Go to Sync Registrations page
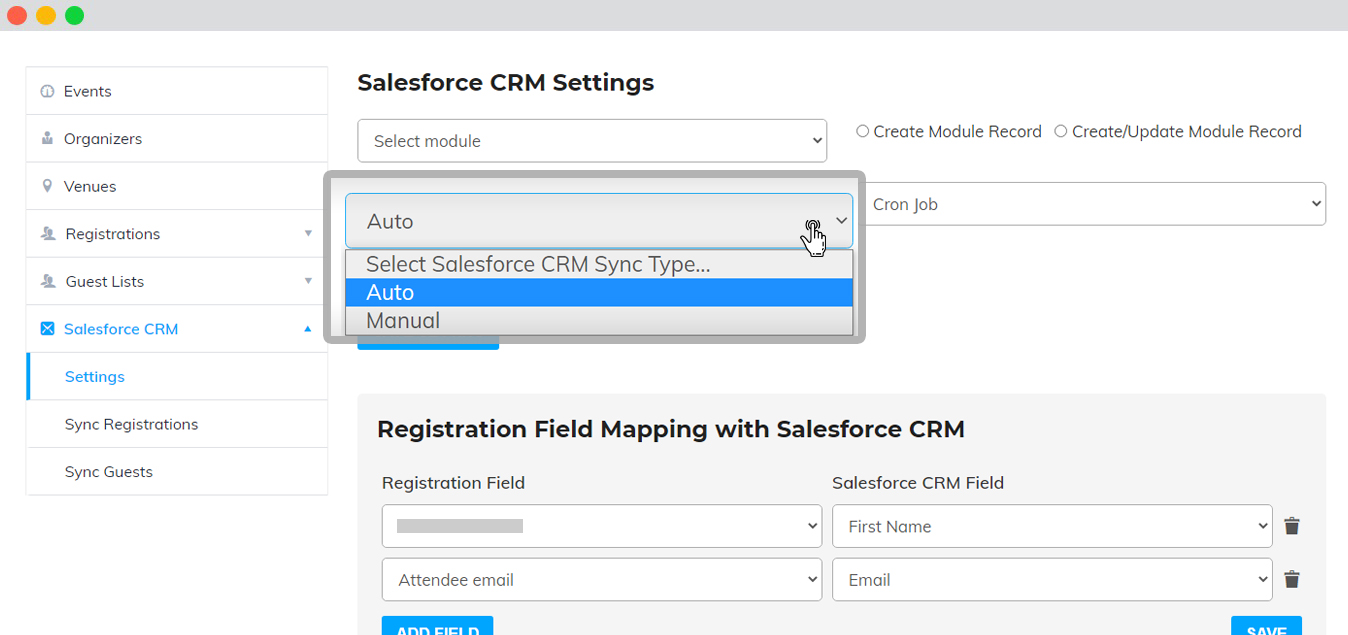 point(177,424)
